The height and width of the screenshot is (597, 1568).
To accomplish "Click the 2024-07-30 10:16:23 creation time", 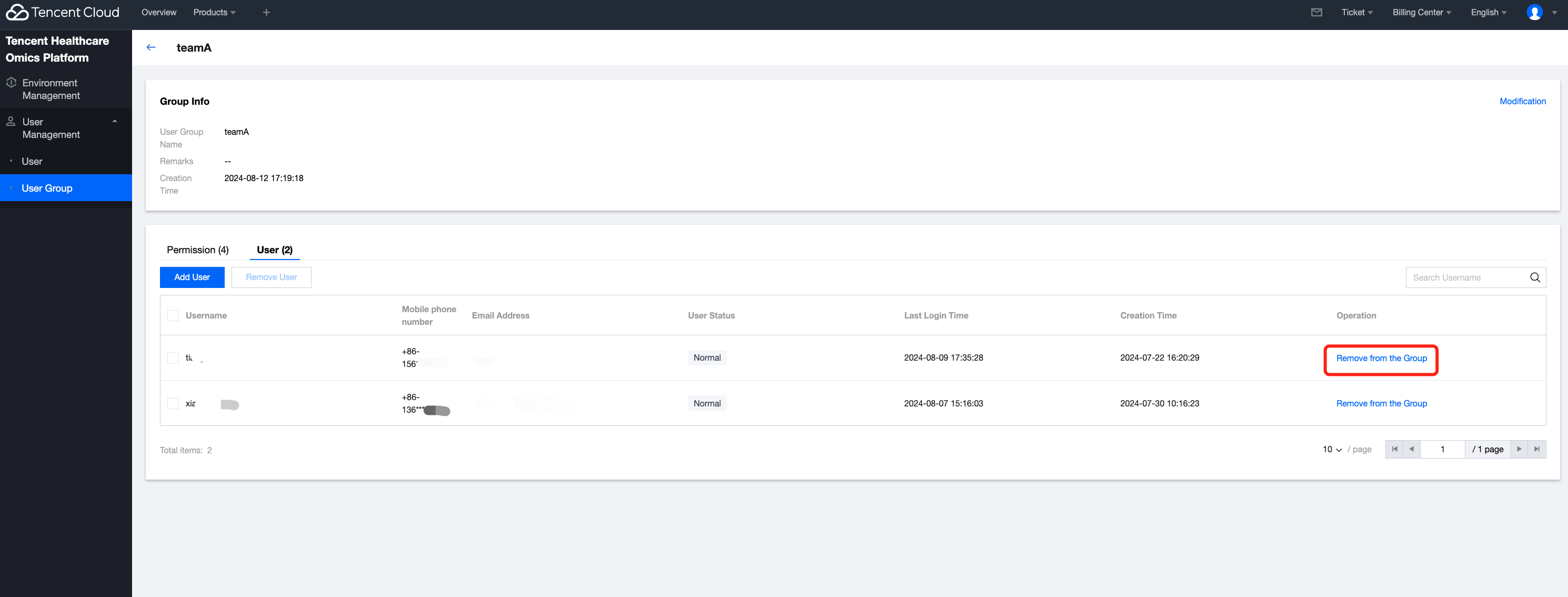I will point(1160,403).
